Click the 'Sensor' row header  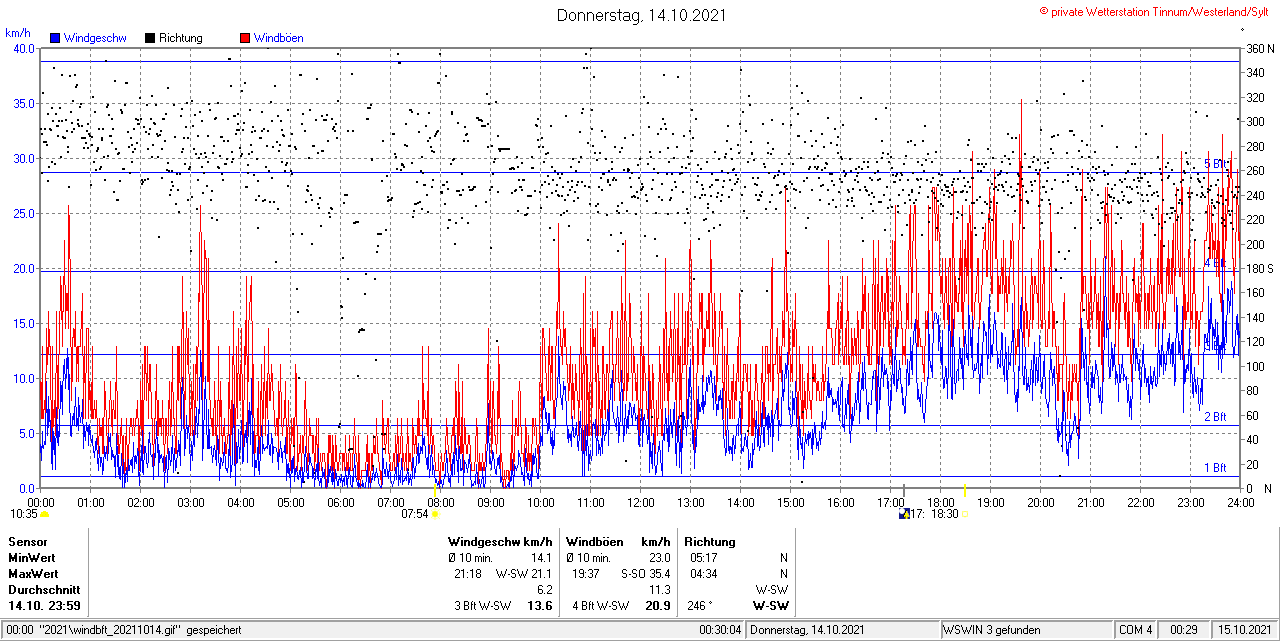coord(27,542)
